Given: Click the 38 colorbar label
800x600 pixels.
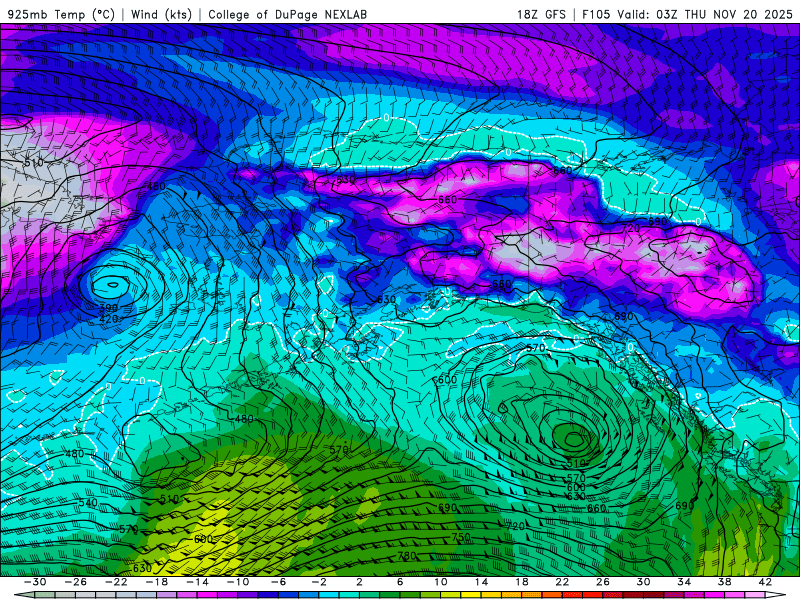Looking at the screenshot, I should [x=724, y=582].
